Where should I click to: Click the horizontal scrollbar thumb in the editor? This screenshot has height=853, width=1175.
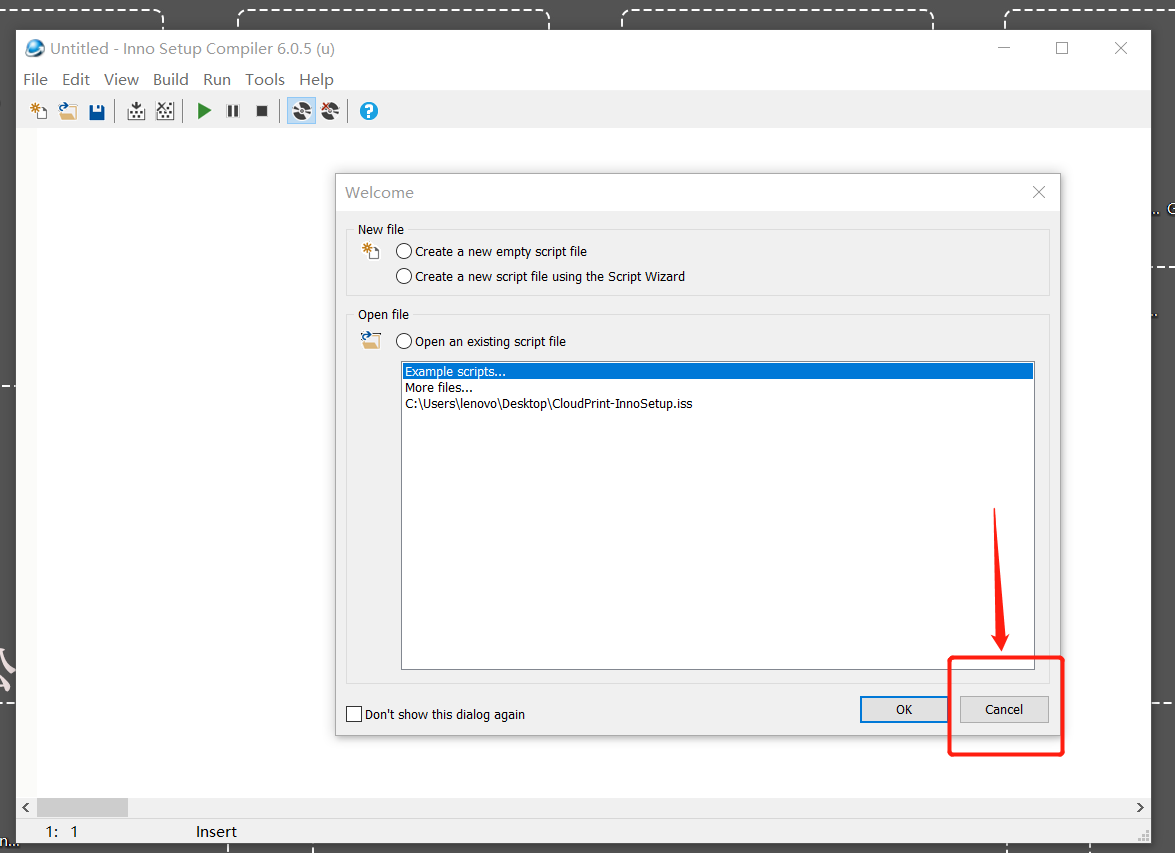[82, 807]
